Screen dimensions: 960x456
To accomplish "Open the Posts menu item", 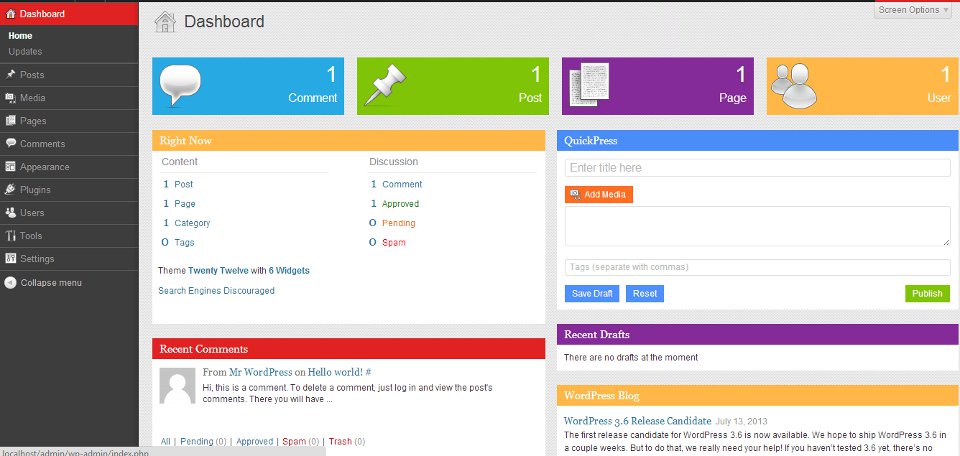I will tap(69, 75).
